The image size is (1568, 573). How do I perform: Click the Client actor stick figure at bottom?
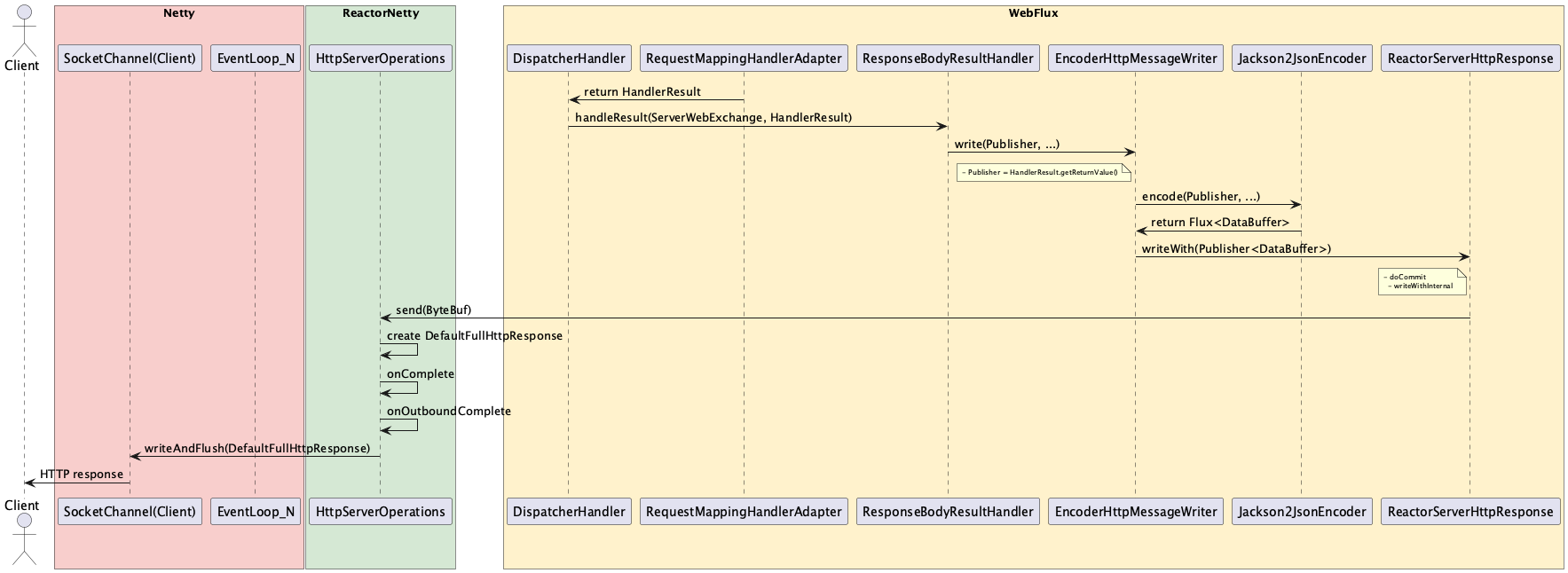(24, 539)
